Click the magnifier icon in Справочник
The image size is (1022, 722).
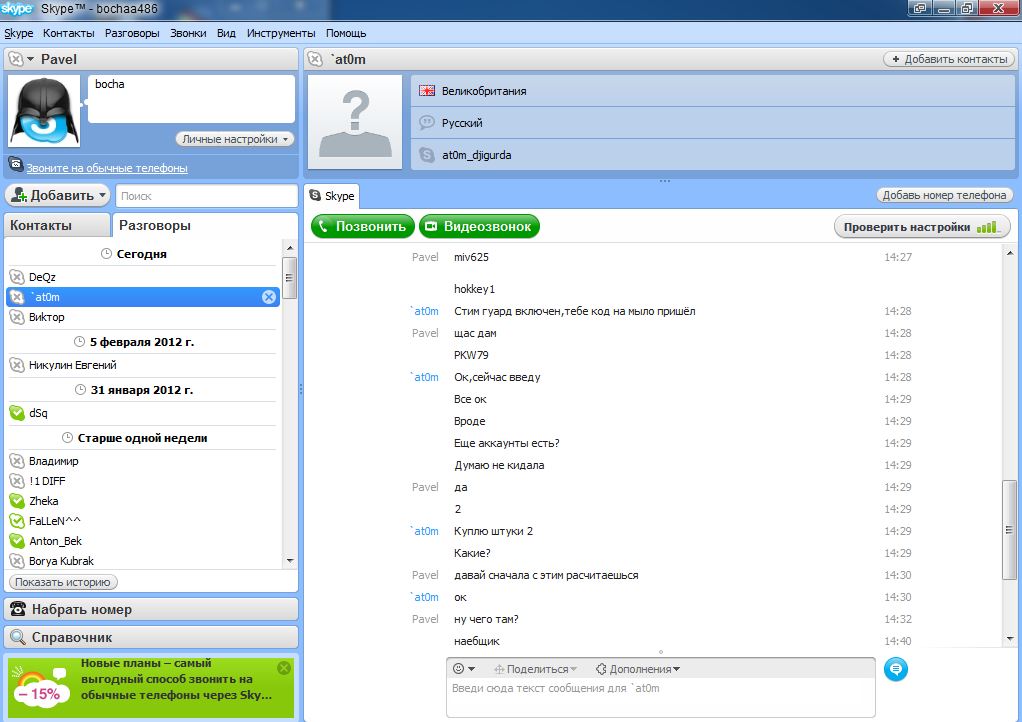pos(18,637)
